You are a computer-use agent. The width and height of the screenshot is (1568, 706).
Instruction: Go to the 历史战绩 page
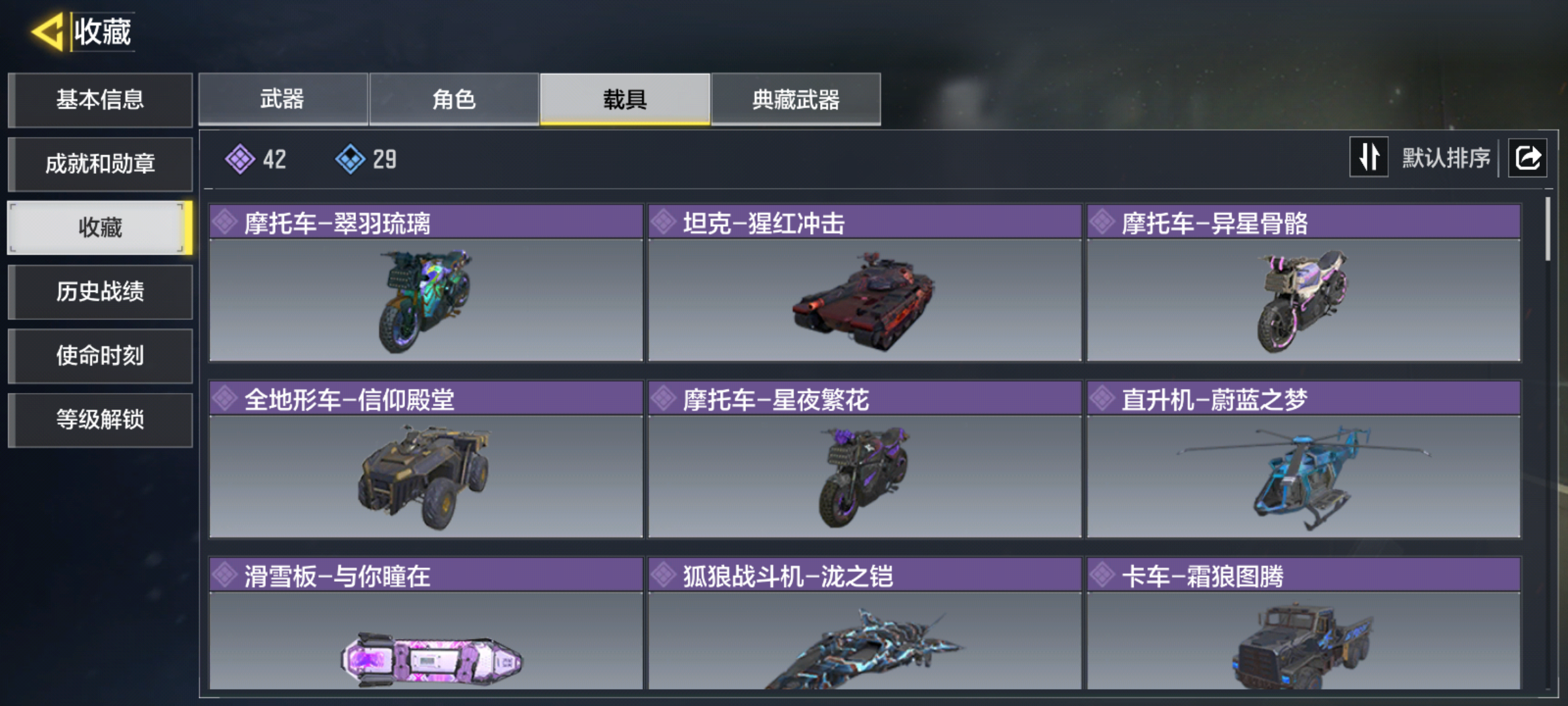pos(100,292)
